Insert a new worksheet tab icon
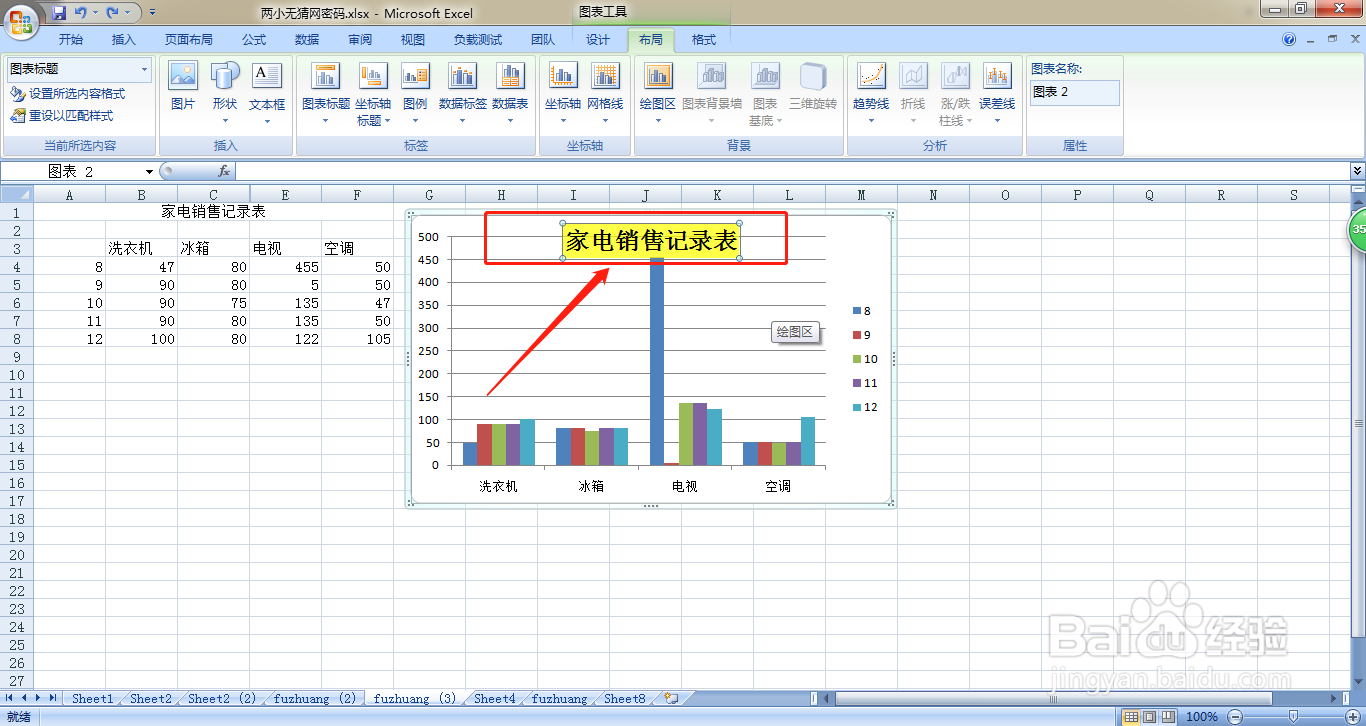Image resolution: width=1366 pixels, height=726 pixels. pos(671,698)
